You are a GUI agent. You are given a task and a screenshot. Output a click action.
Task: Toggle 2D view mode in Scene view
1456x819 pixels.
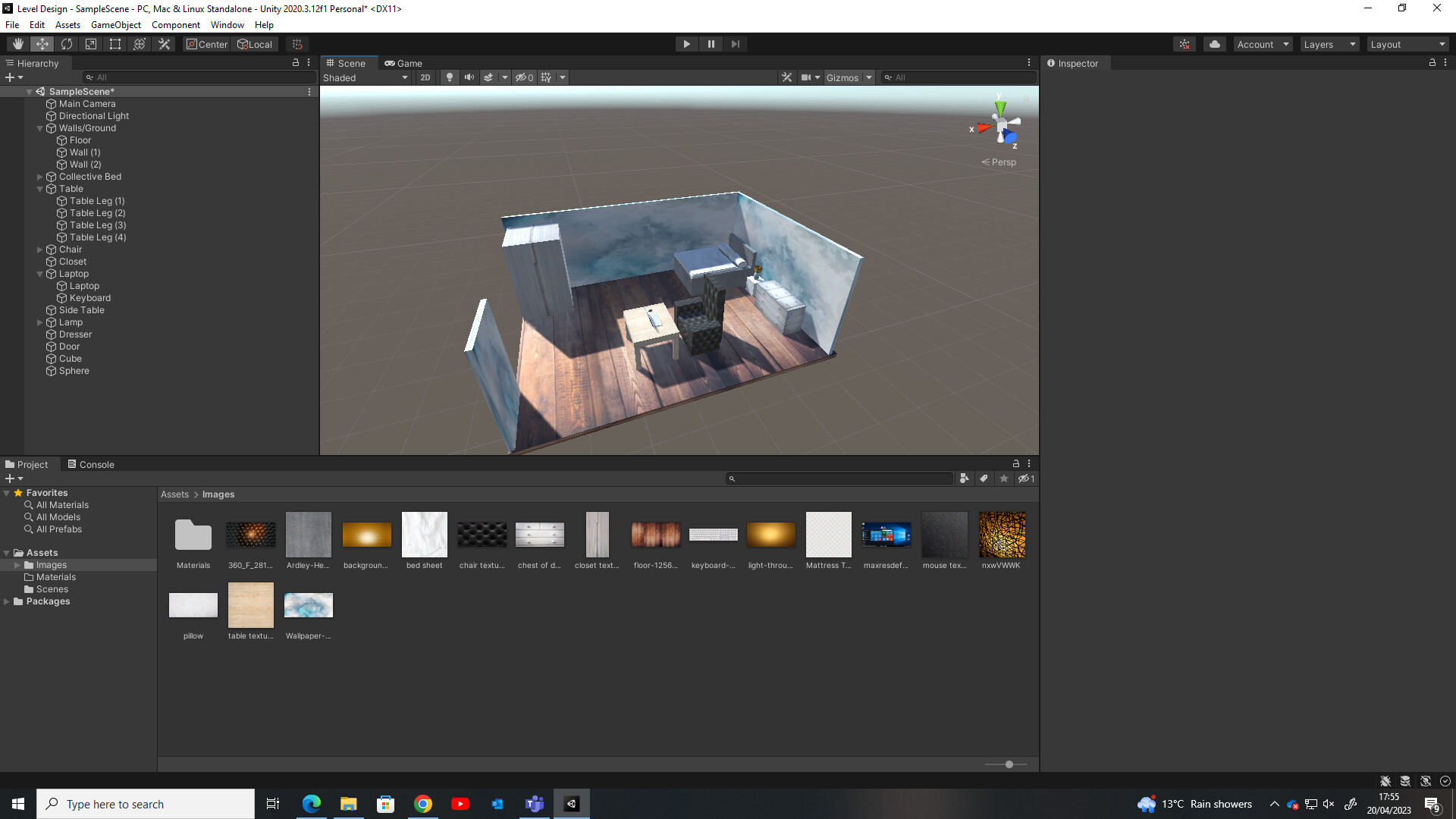pos(425,77)
